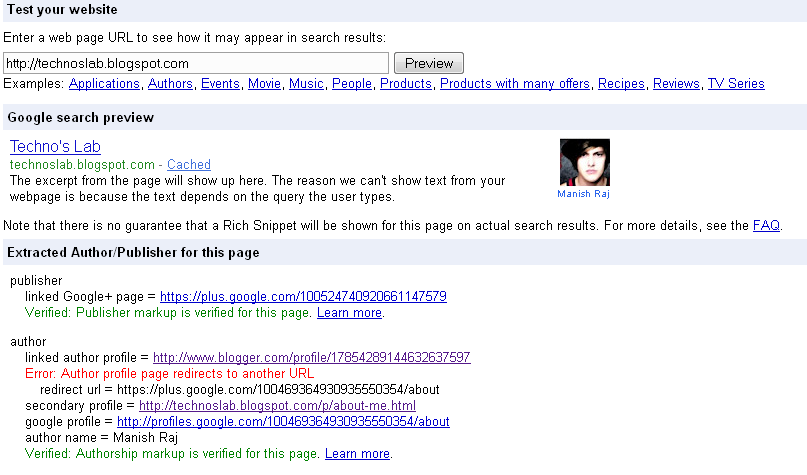Click the Verified Publisher markup message

click(x=168, y=313)
